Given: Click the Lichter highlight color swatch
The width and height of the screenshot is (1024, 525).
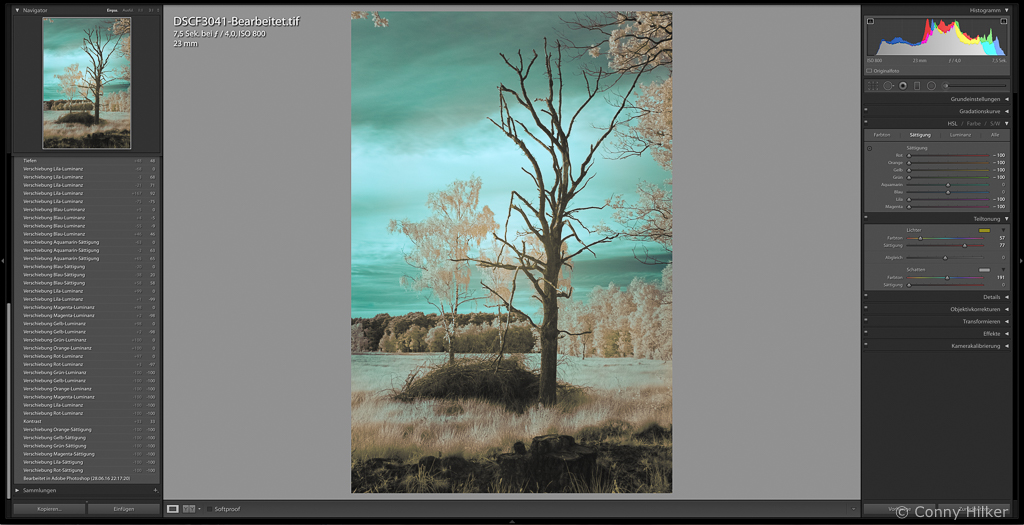Looking at the screenshot, I should (x=984, y=230).
